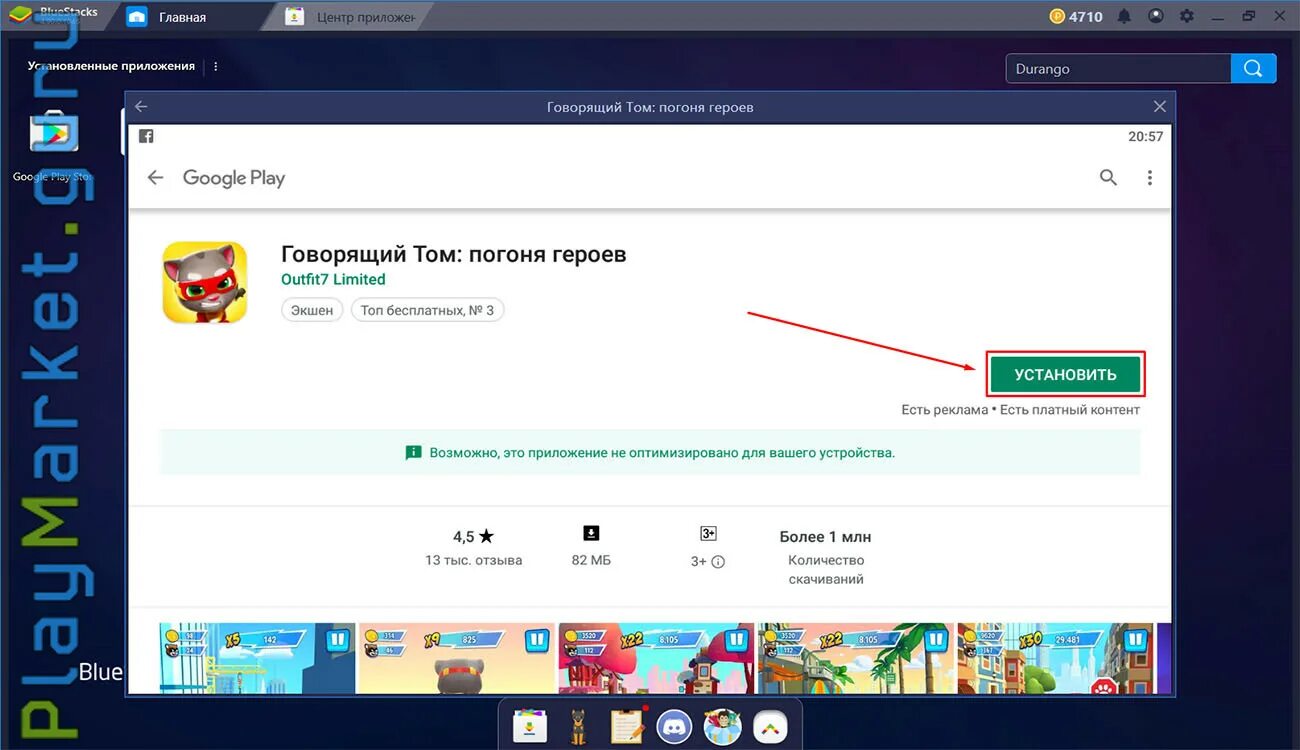Open the third gameplay screenshot with x22
The image size is (1300, 750).
tap(656, 658)
